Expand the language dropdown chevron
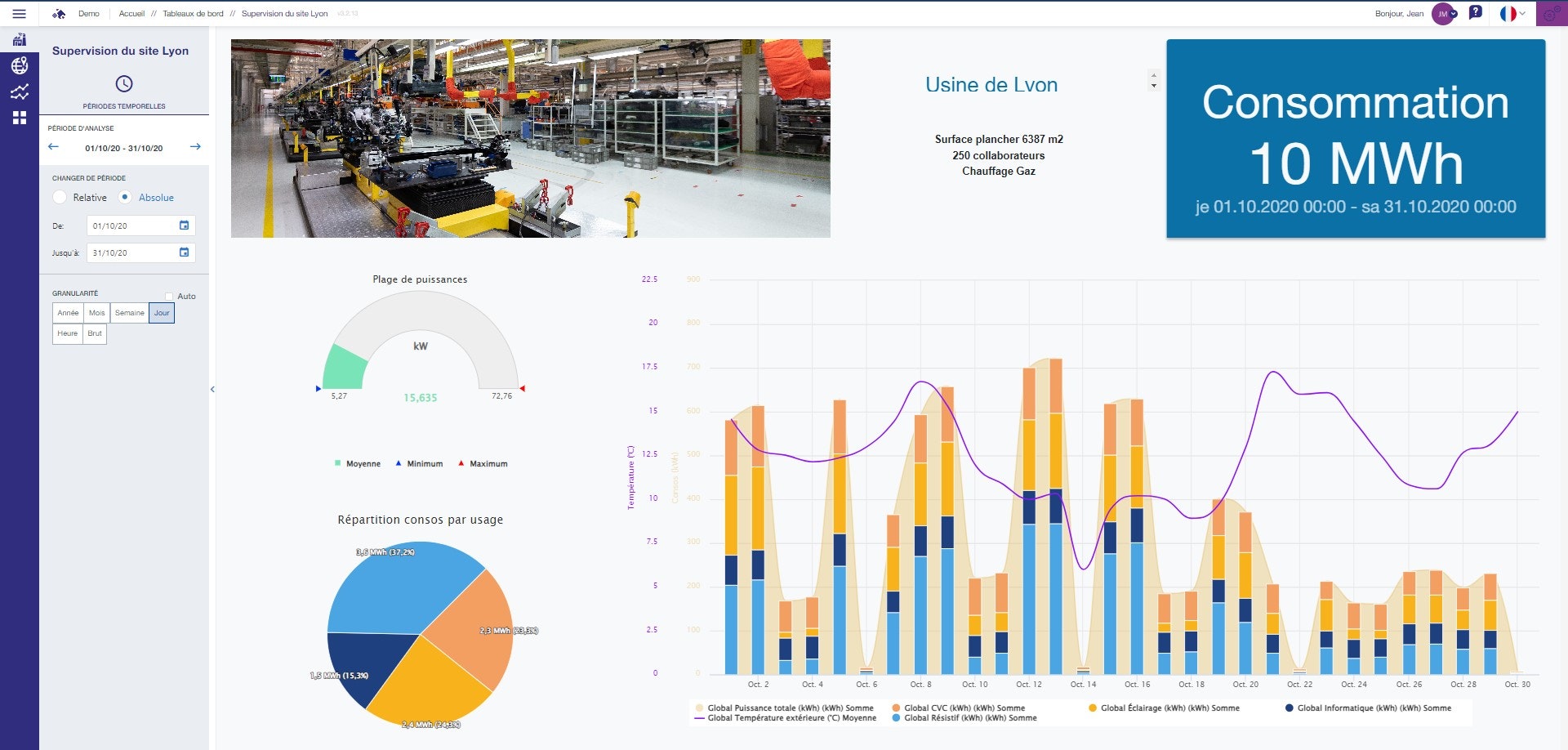Image resolution: width=1568 pixels, height=750 pixels. pos(1522,14)
